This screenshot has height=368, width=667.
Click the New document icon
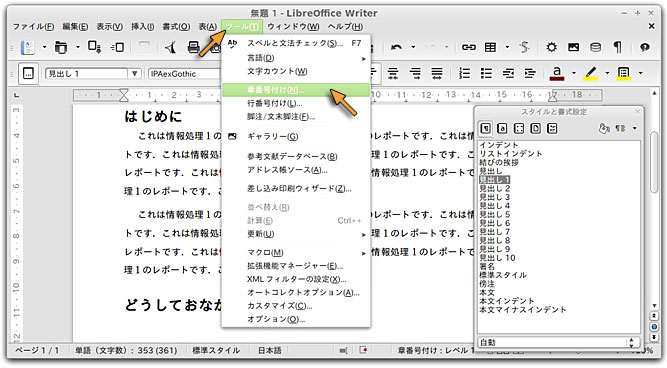tap(28, 47)
